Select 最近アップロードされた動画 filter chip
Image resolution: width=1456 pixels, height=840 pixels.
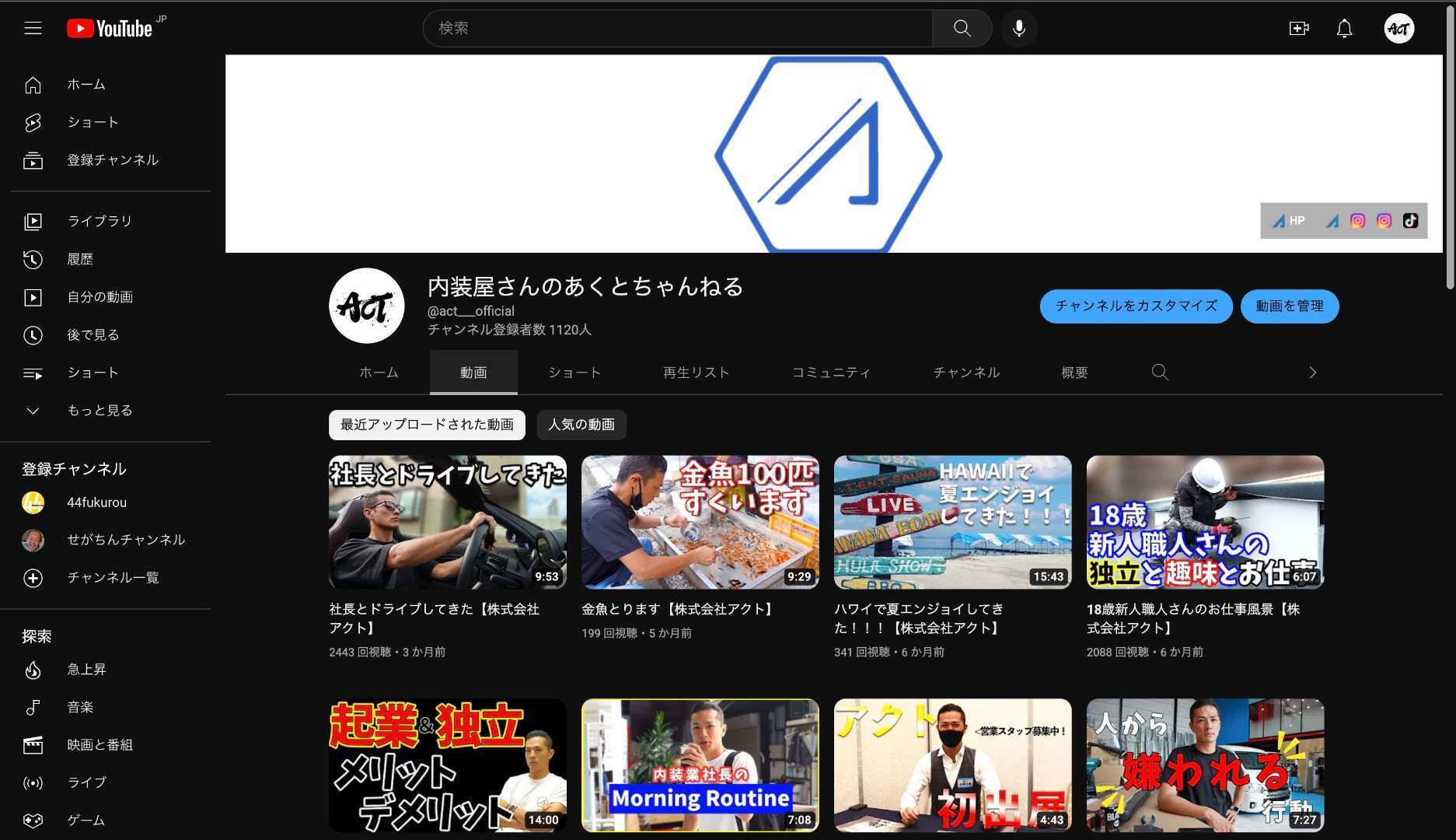tap(427, 425)
